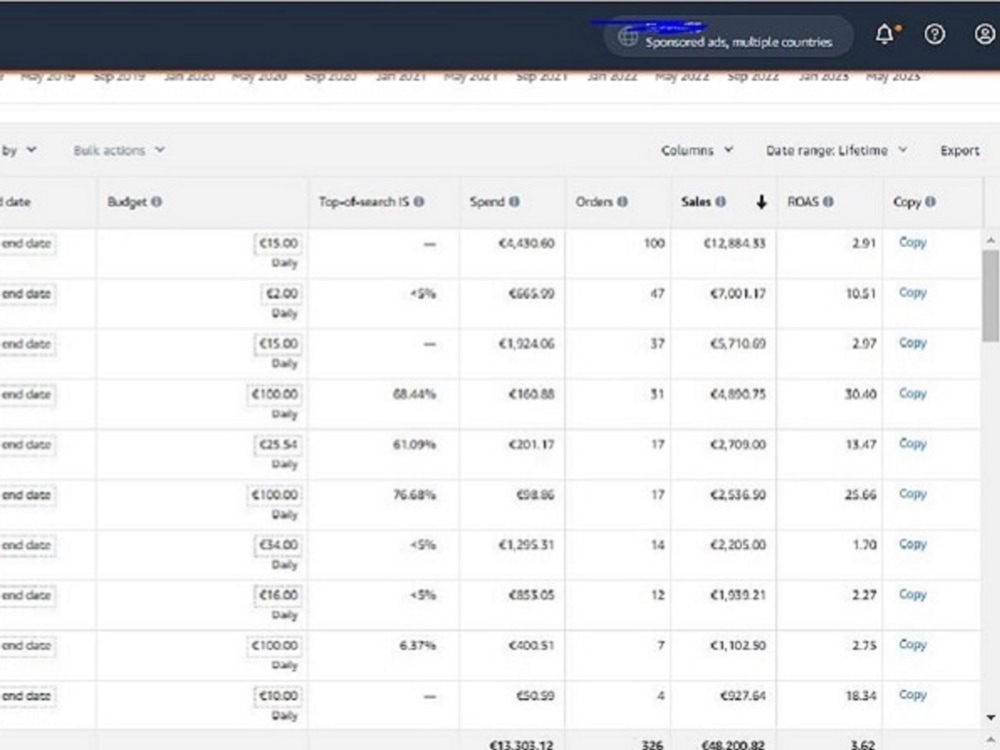Sort by the Budget column header
The height and width of the screenshot is (750, 1000).
pyautogui.click(x=127, y=202)
